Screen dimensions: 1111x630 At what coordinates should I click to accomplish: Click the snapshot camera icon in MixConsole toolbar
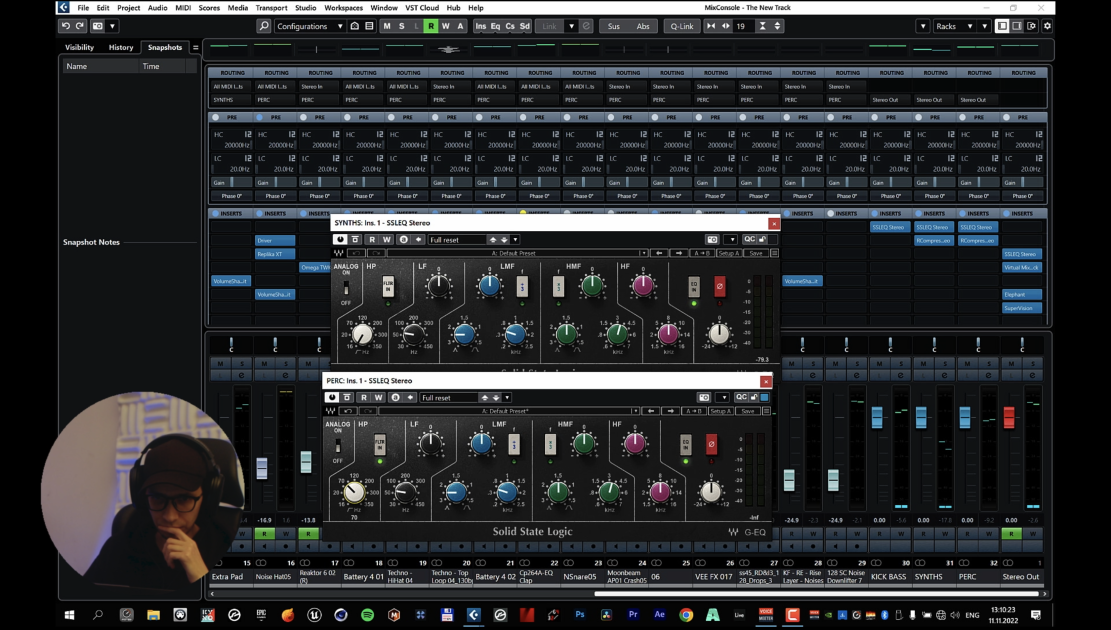tap(98, 26)
